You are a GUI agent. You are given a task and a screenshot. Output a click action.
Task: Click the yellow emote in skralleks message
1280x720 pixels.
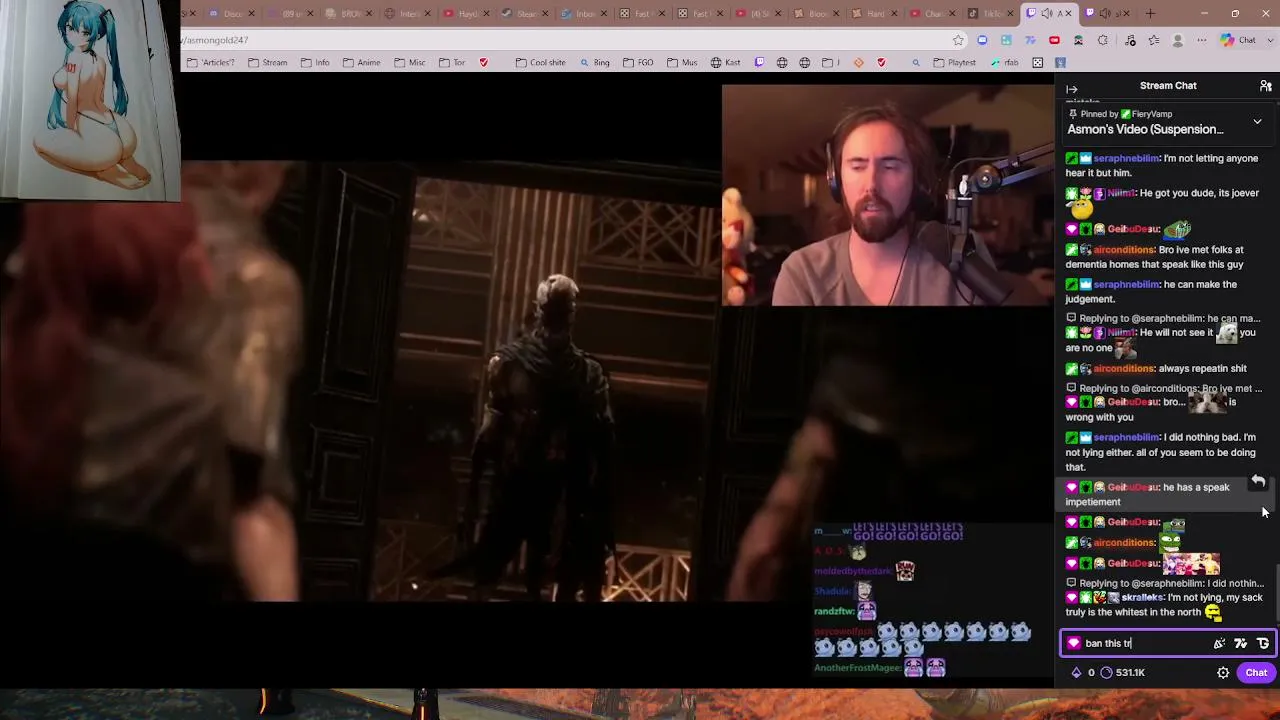coord(1213,612)
